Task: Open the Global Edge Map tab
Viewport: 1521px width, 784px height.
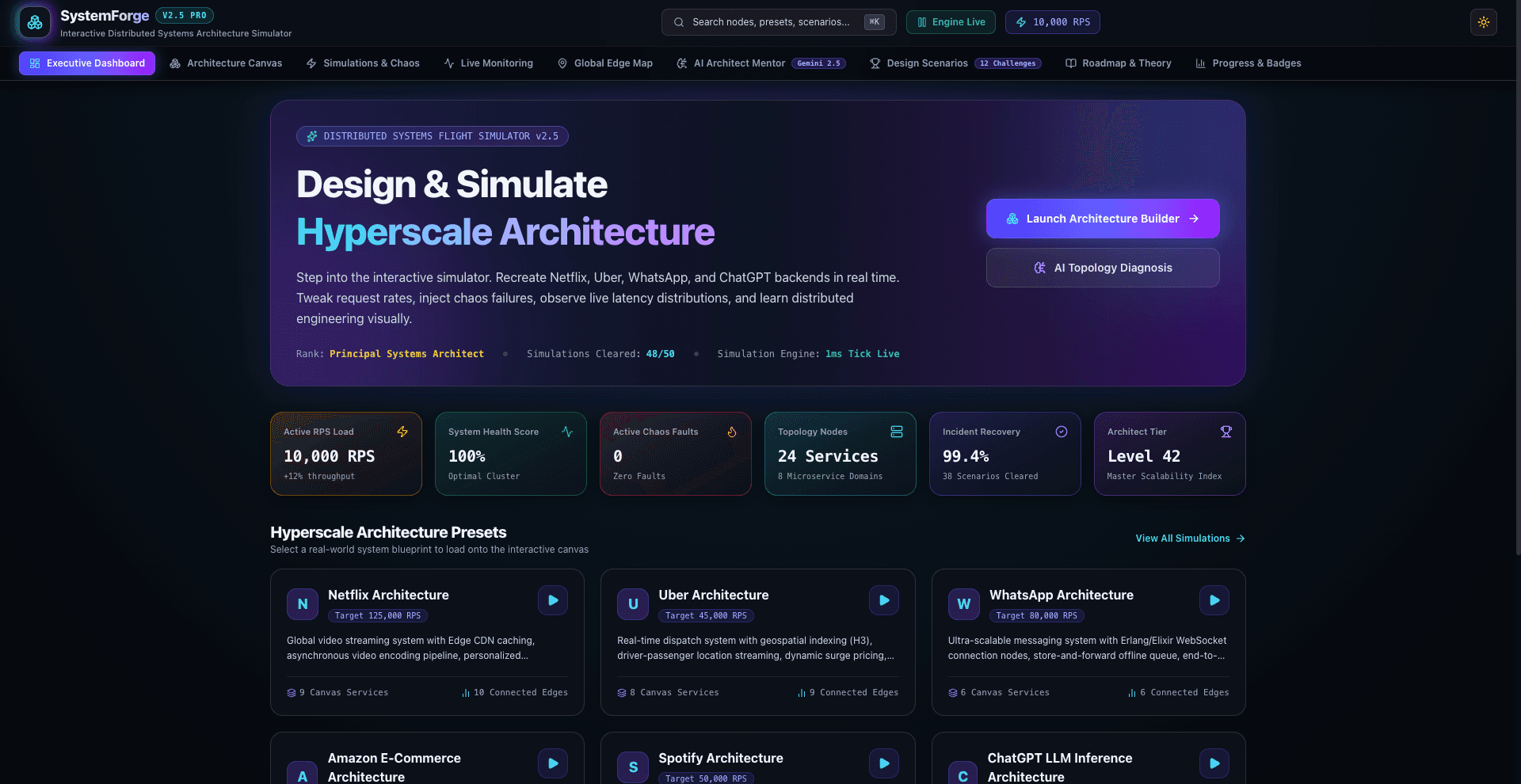Action: (x=605, y=63)
